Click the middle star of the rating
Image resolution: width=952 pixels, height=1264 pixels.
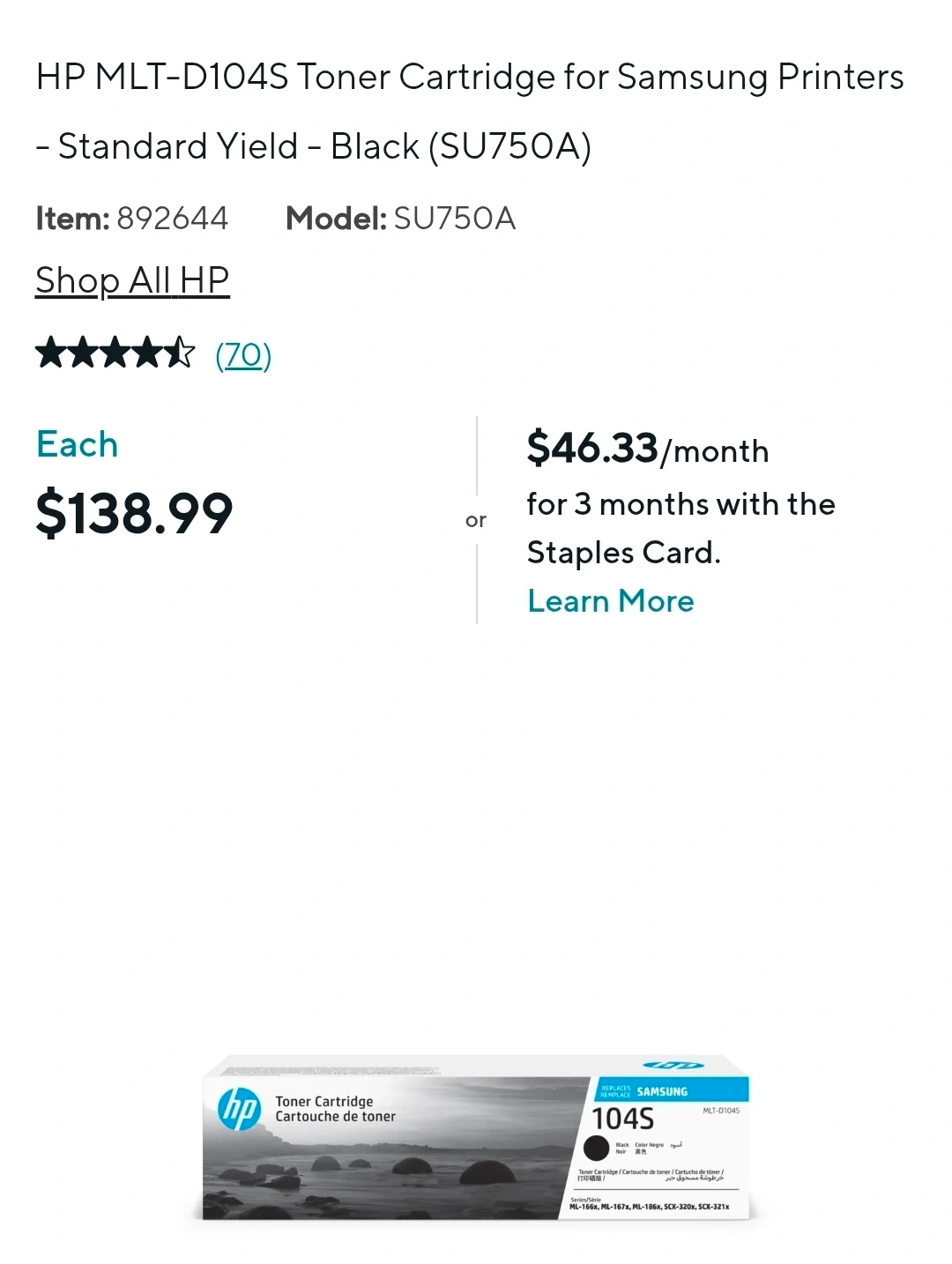[115, 353]
